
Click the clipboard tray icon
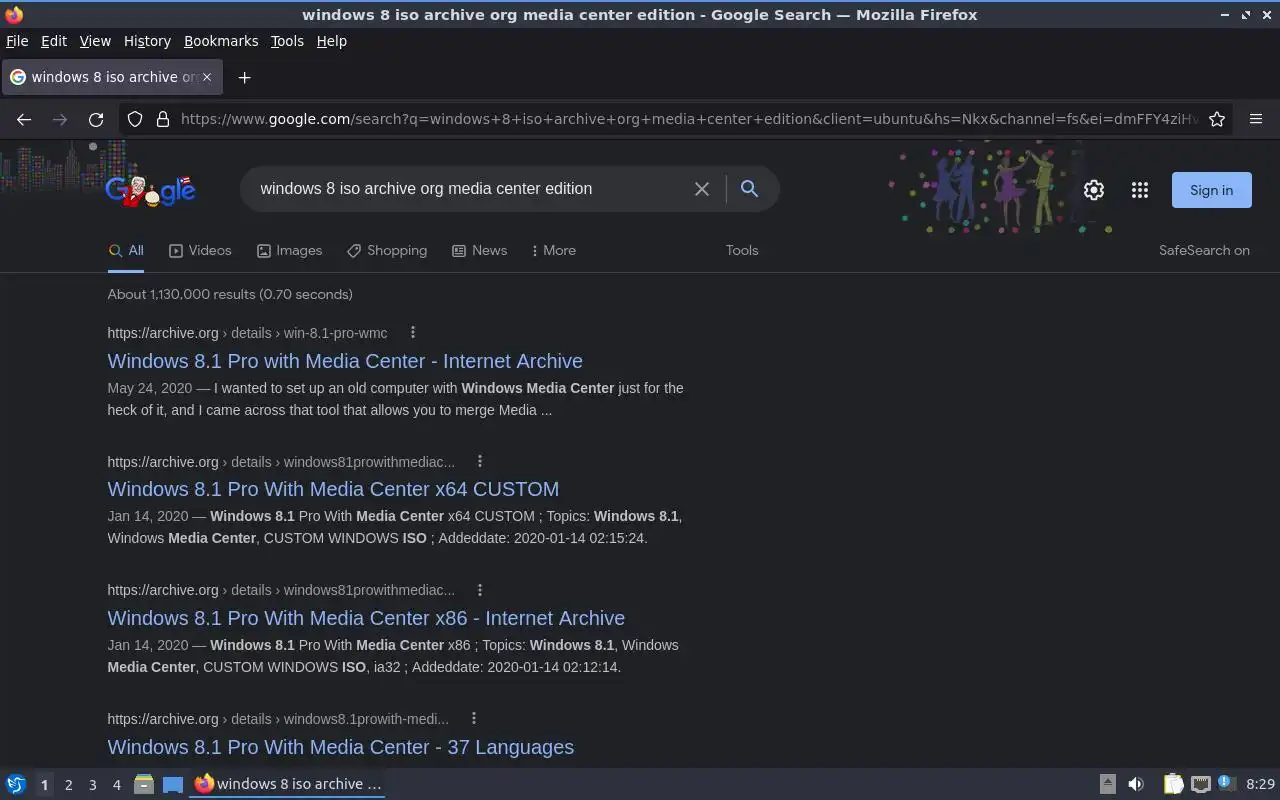tap(1173, 784)
